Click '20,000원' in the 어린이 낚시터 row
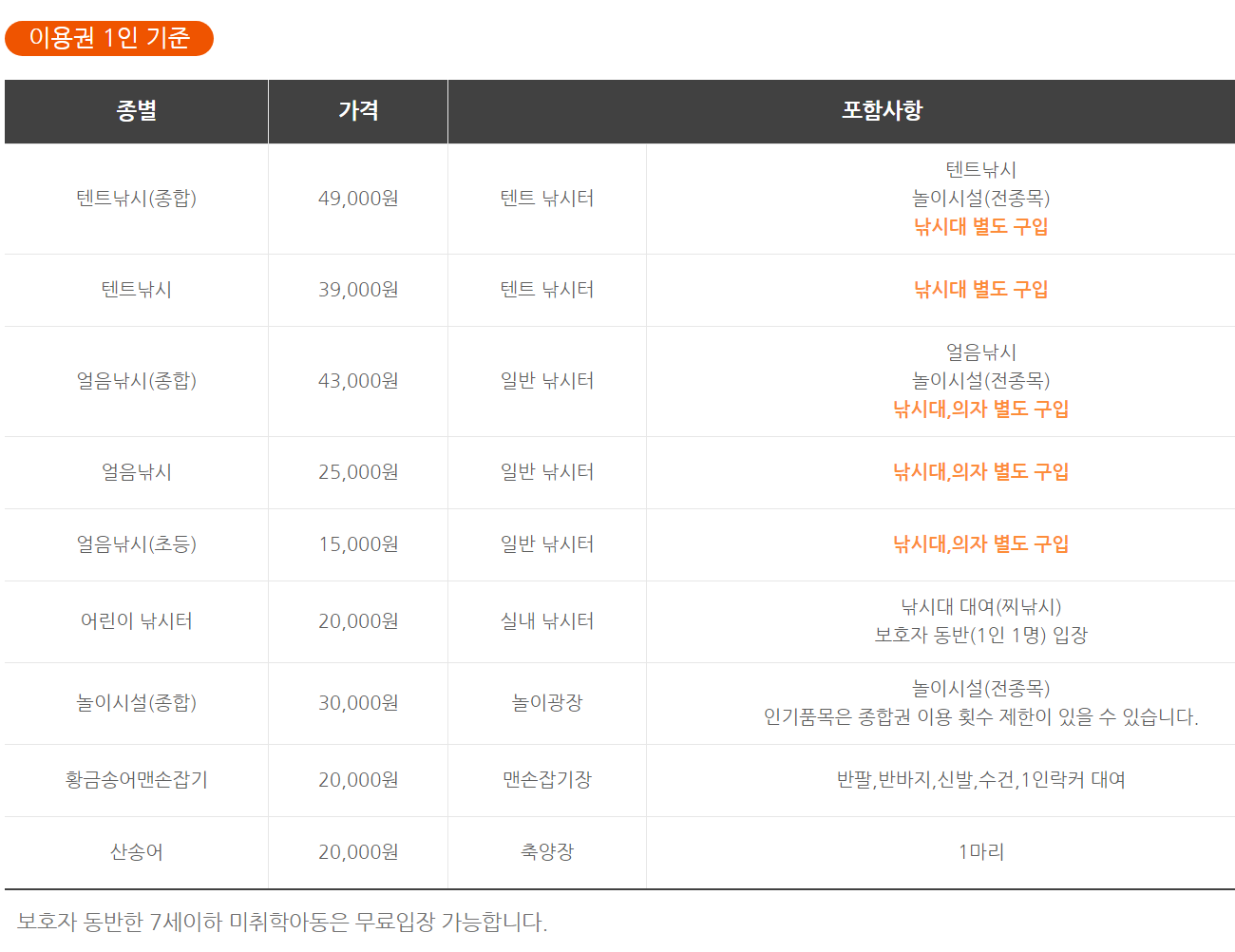Viewport: 1235px width, 952px height. point(358,621)
